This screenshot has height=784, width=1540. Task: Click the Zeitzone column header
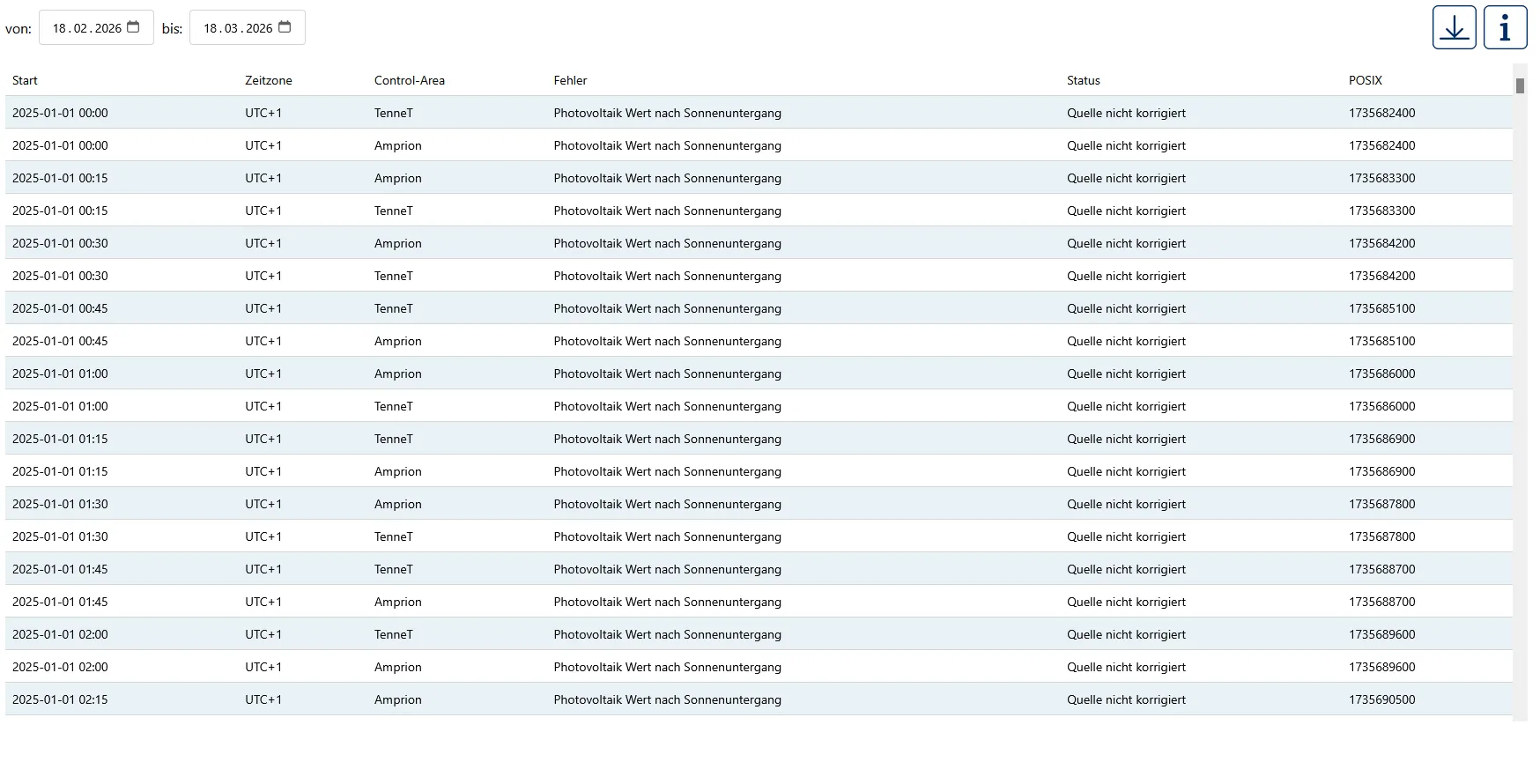point(269,80)
